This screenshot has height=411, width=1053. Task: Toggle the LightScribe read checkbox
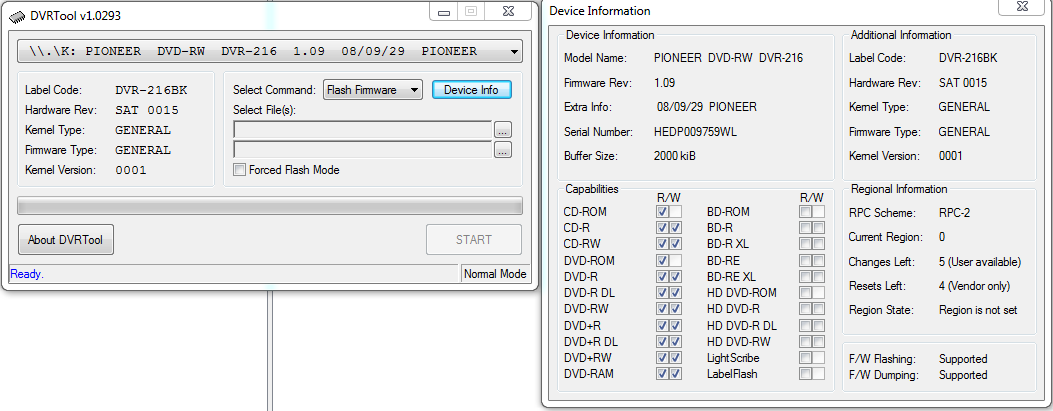pyautogui.click(x=805, y=358)
